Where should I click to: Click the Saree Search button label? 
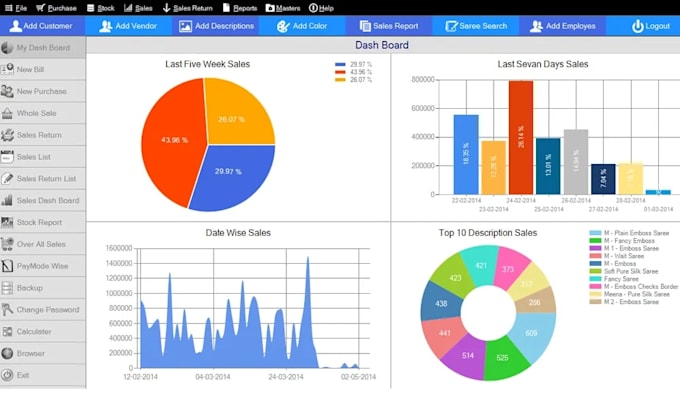point(483,26)
